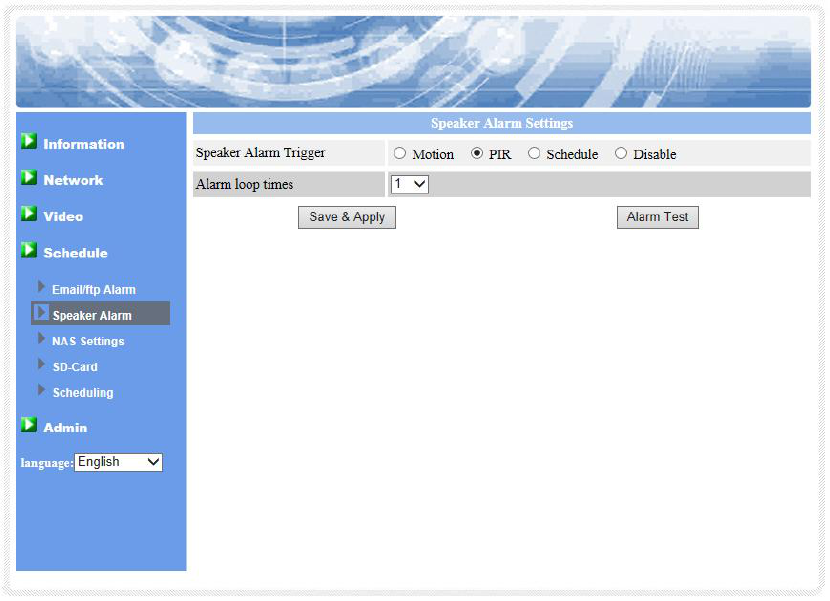Open the NAS Settings page

88,342
